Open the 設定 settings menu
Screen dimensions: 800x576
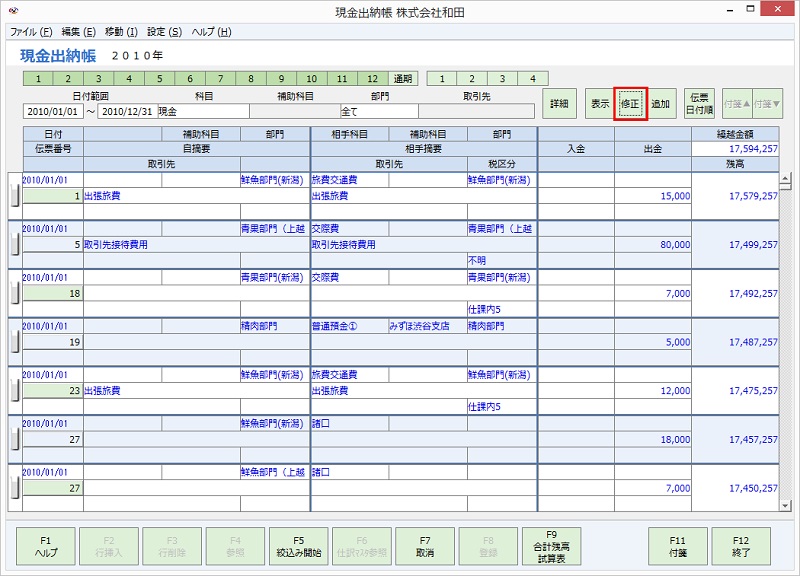[x=162, y=31]
